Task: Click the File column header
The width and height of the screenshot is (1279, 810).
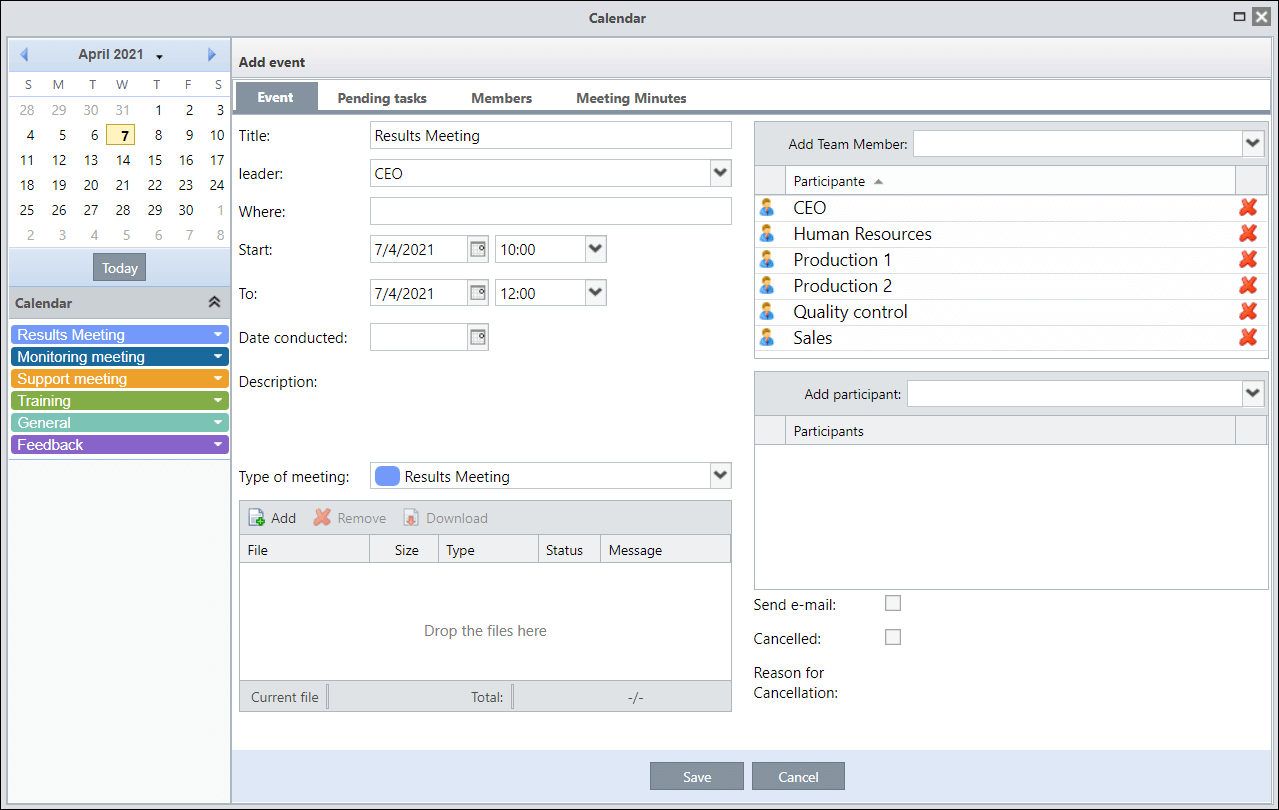Action: [x=305, y=549]
